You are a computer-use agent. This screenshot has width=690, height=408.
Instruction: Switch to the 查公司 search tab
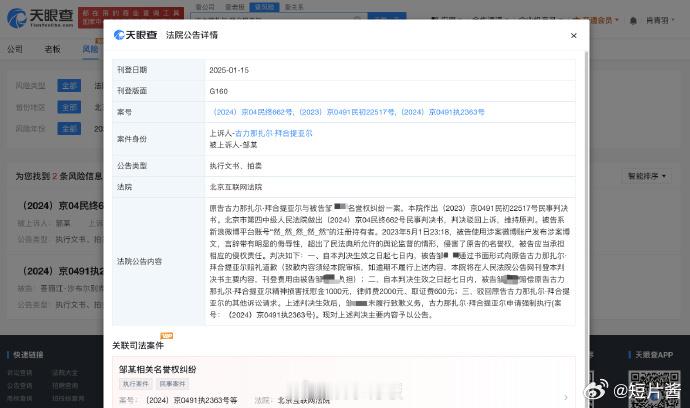(205, 7)
